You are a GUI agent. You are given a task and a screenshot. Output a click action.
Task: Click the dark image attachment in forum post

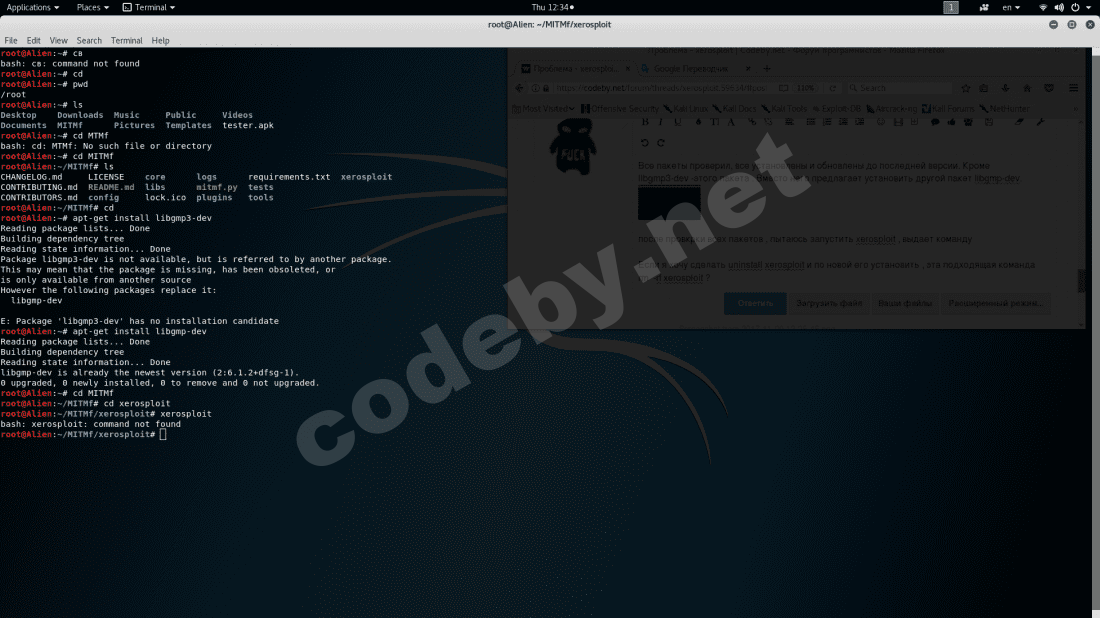pos(669,203)
